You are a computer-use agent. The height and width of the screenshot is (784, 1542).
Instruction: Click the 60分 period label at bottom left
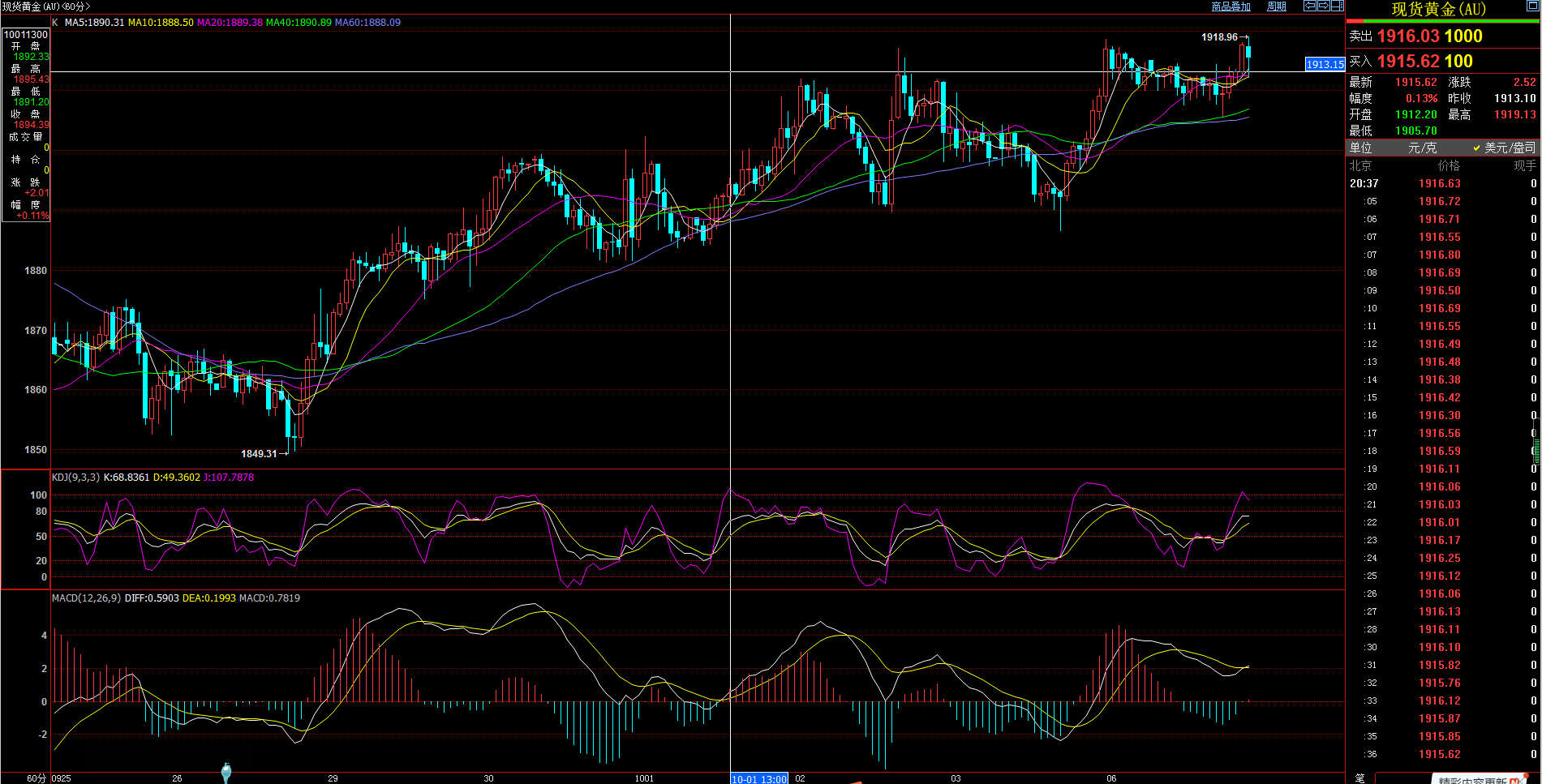point(36,778)
